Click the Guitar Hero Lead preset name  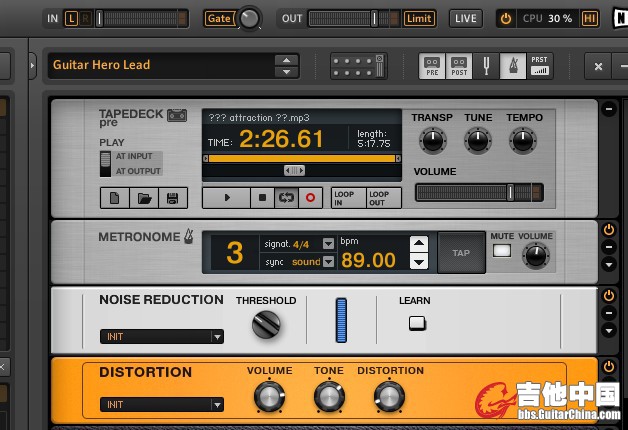[102, 65]
